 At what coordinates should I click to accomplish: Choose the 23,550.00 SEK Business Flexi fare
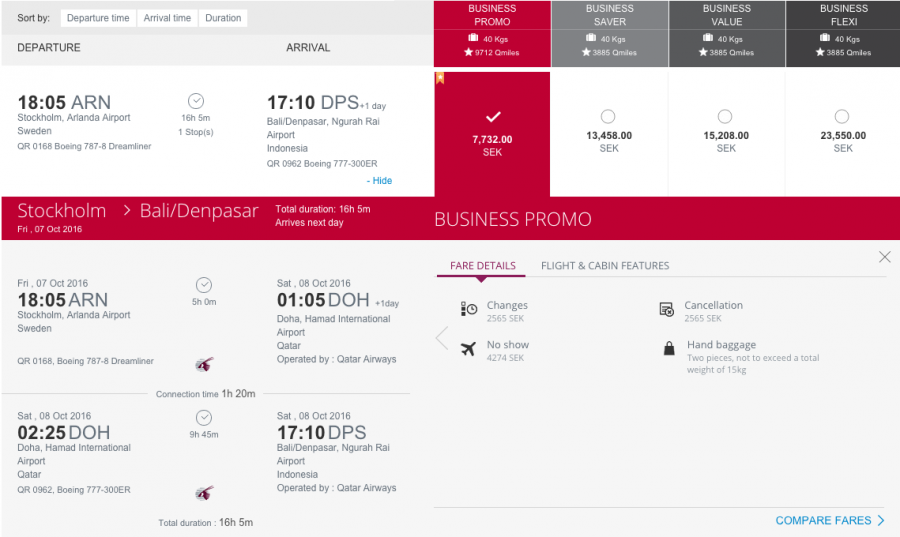842,116
